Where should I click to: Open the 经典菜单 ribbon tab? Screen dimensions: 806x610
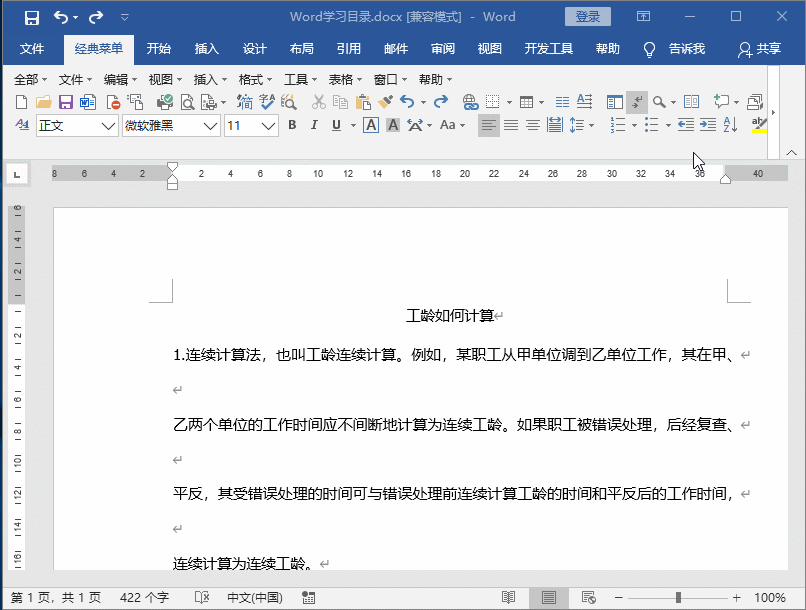(x=99, y=49)
